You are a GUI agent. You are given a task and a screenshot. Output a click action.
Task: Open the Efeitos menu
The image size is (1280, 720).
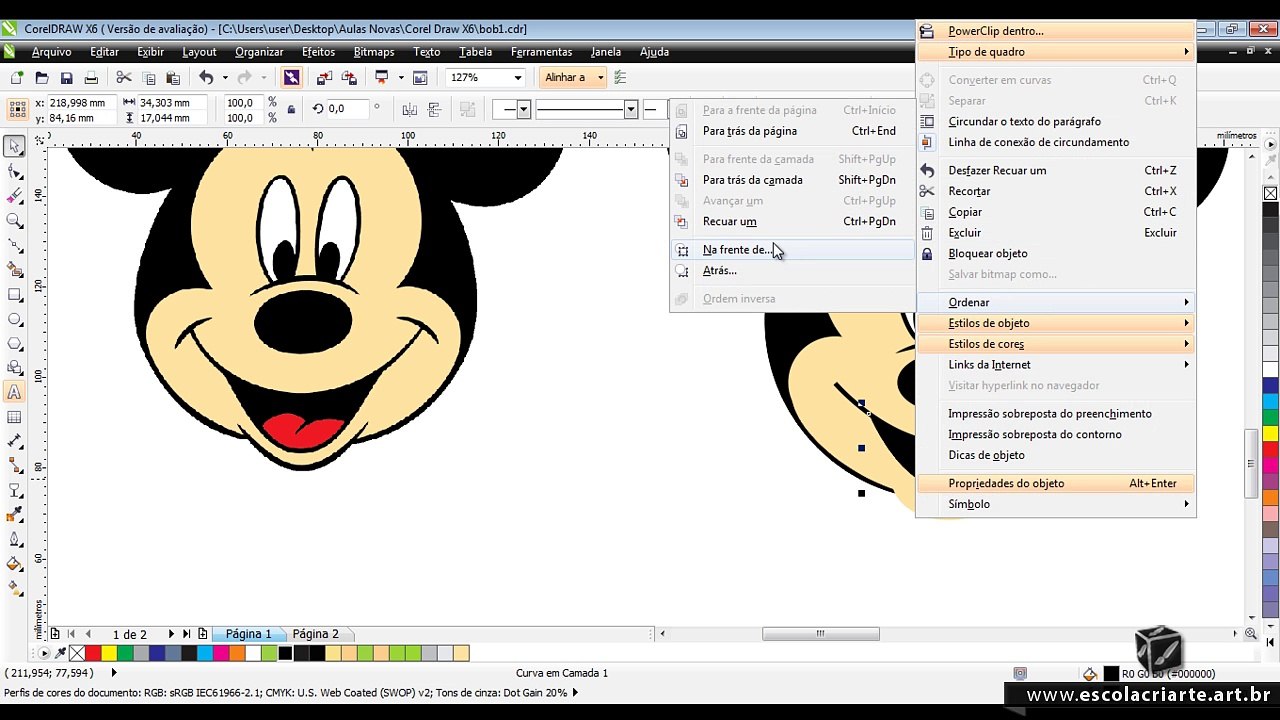click(x=318, y=52)
